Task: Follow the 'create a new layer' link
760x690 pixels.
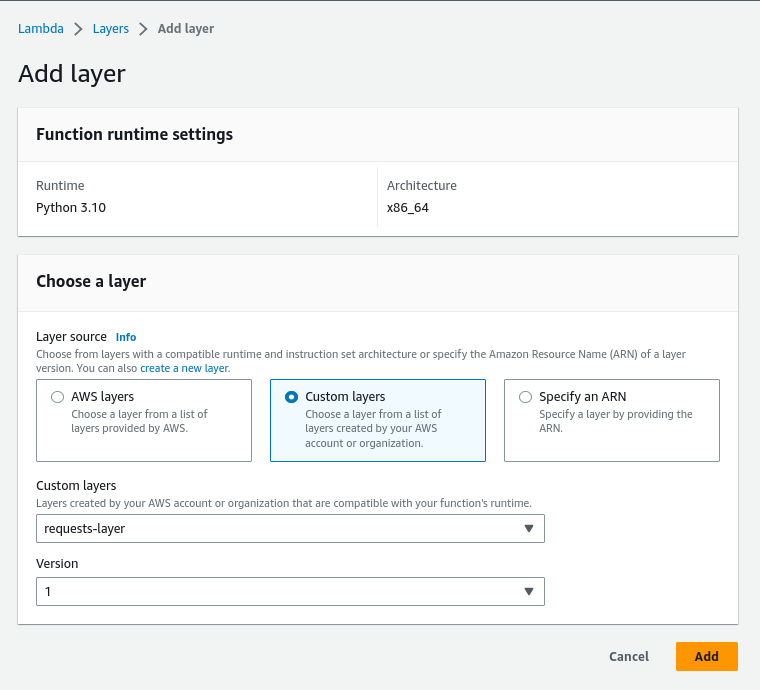Action: point(185,368)
